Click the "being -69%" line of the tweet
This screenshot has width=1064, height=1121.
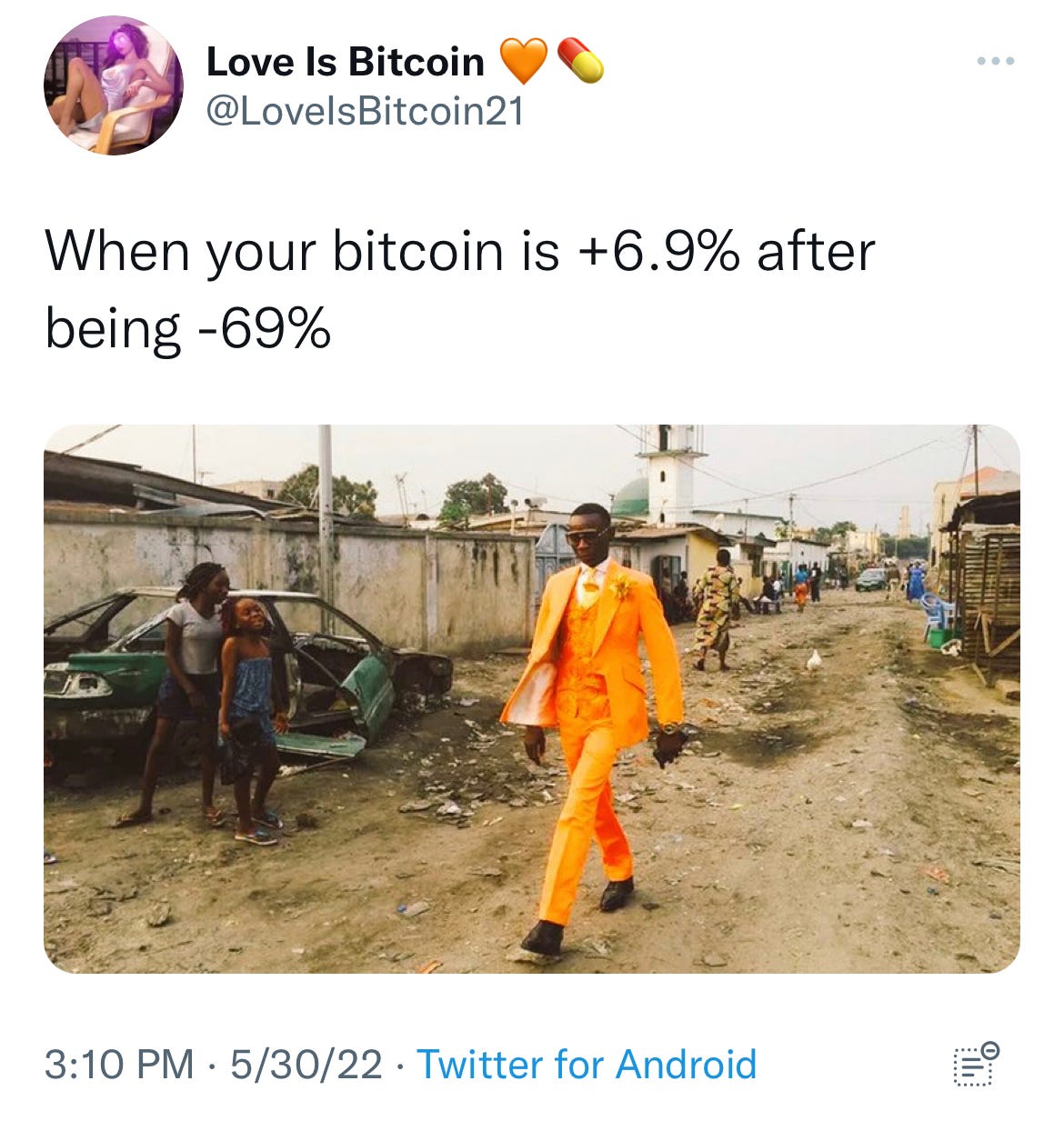point(187,329)
